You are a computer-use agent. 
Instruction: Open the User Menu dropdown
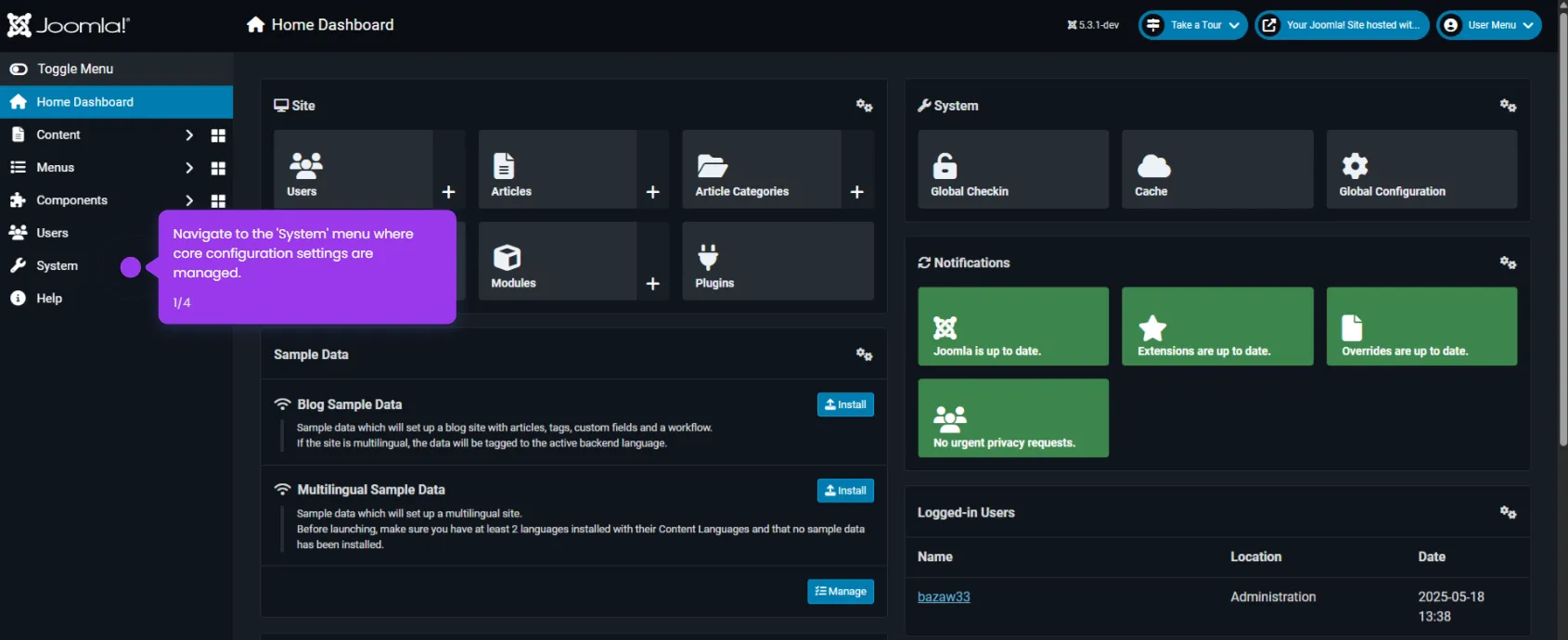(1489, 25)
